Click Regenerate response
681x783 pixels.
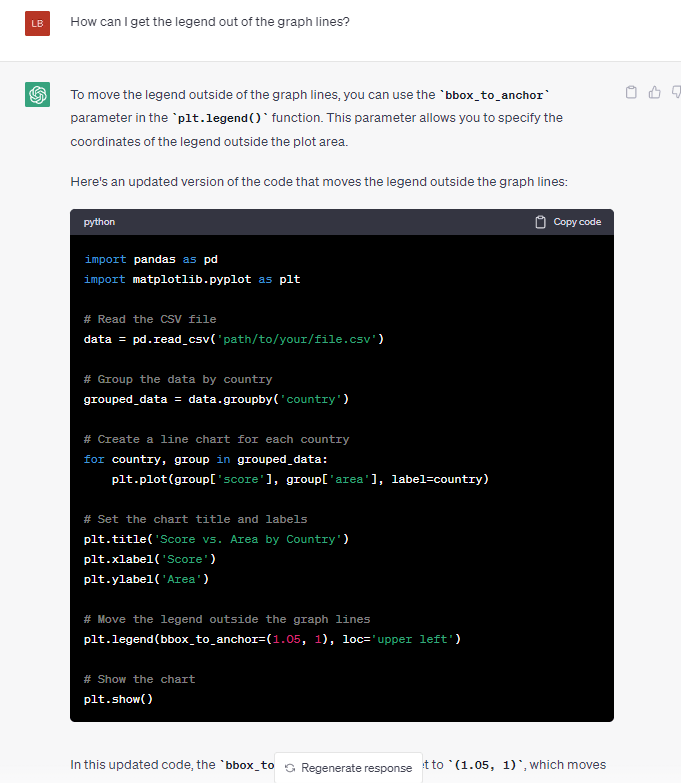347,768
